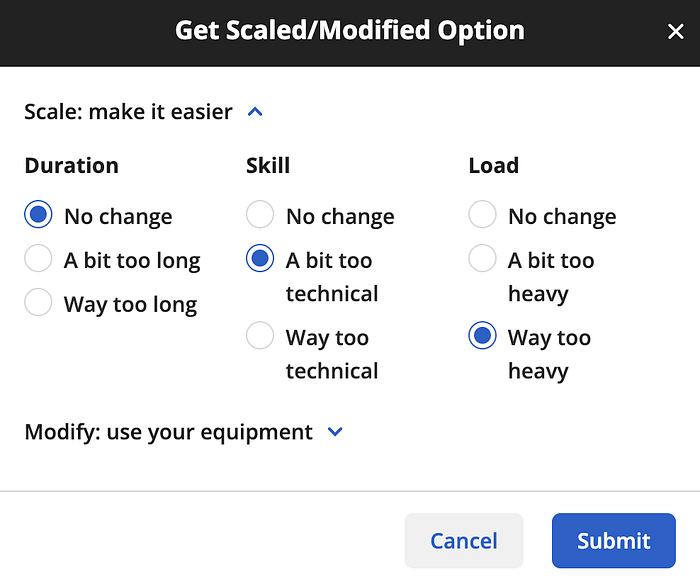Choose 'A bit too long' duration option

pos(38,258)
